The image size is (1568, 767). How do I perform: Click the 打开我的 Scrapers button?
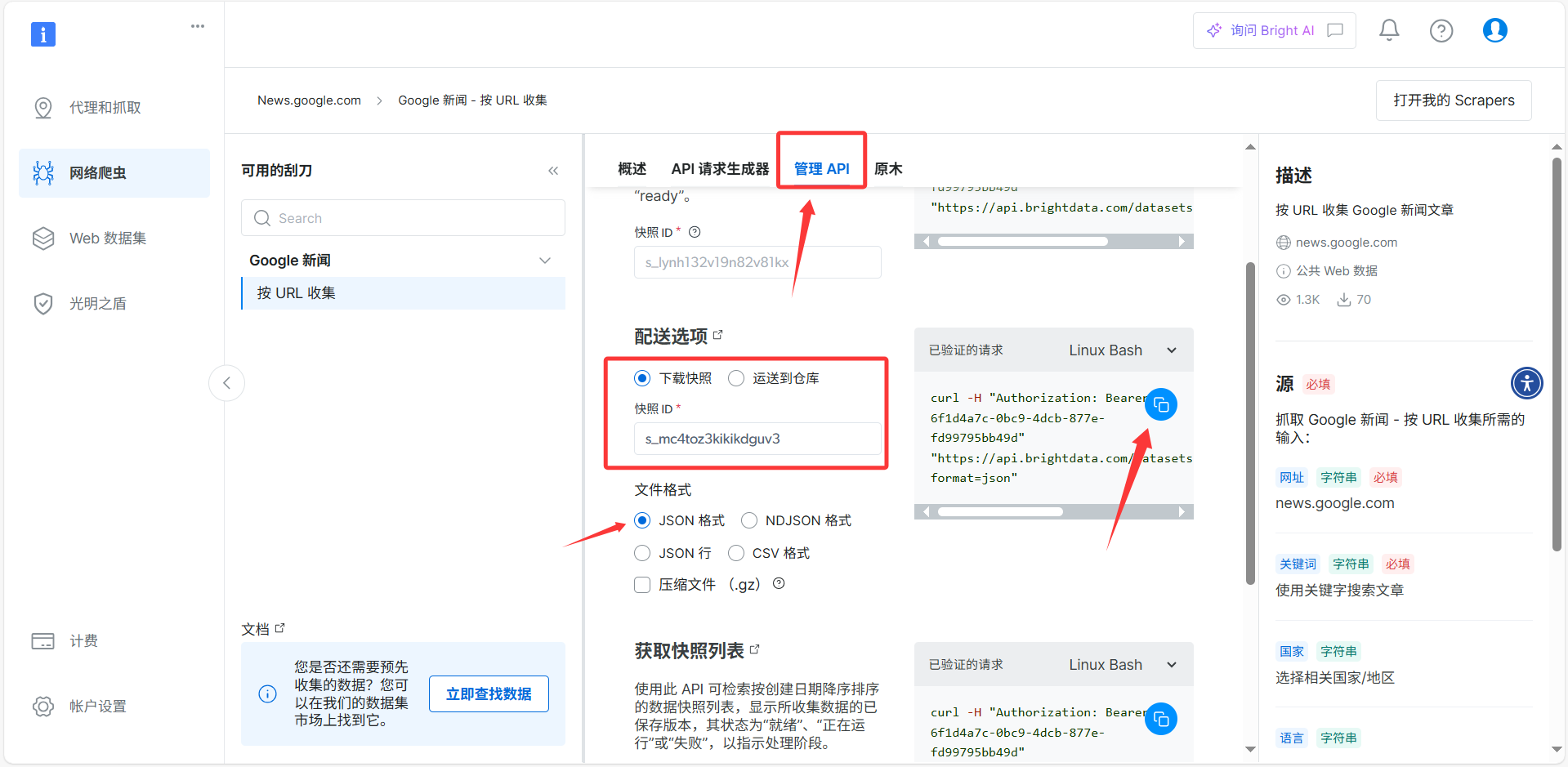tap(1454, 100)
